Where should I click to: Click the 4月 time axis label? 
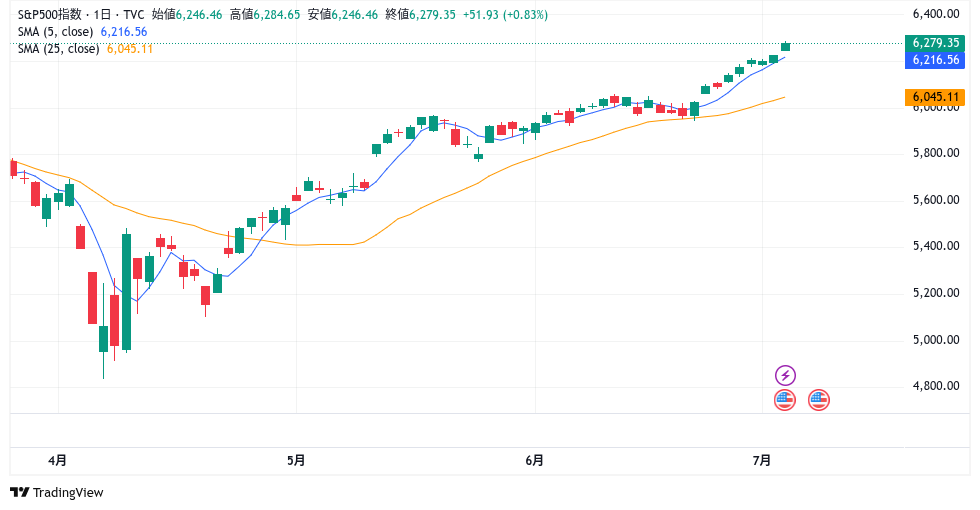[x=58, y=461]
